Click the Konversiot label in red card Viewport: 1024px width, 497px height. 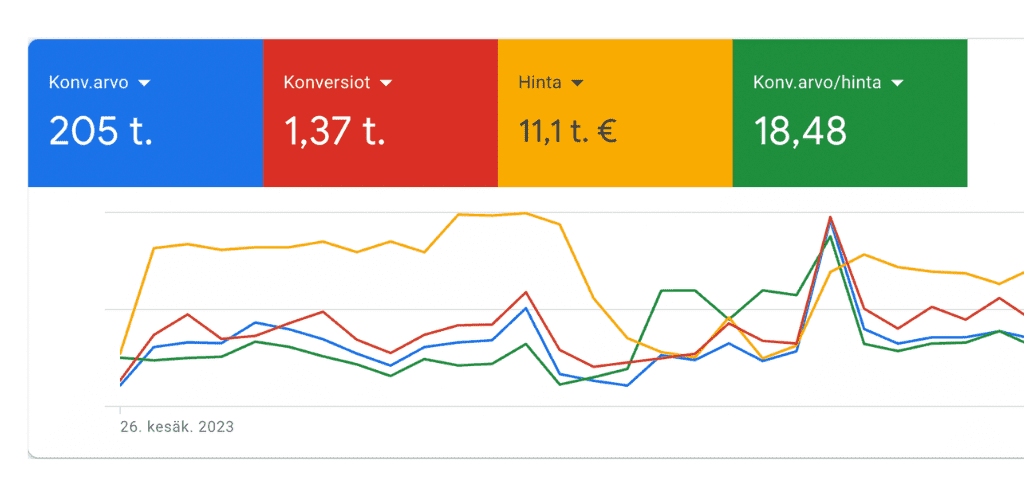[x=327, y=83]
